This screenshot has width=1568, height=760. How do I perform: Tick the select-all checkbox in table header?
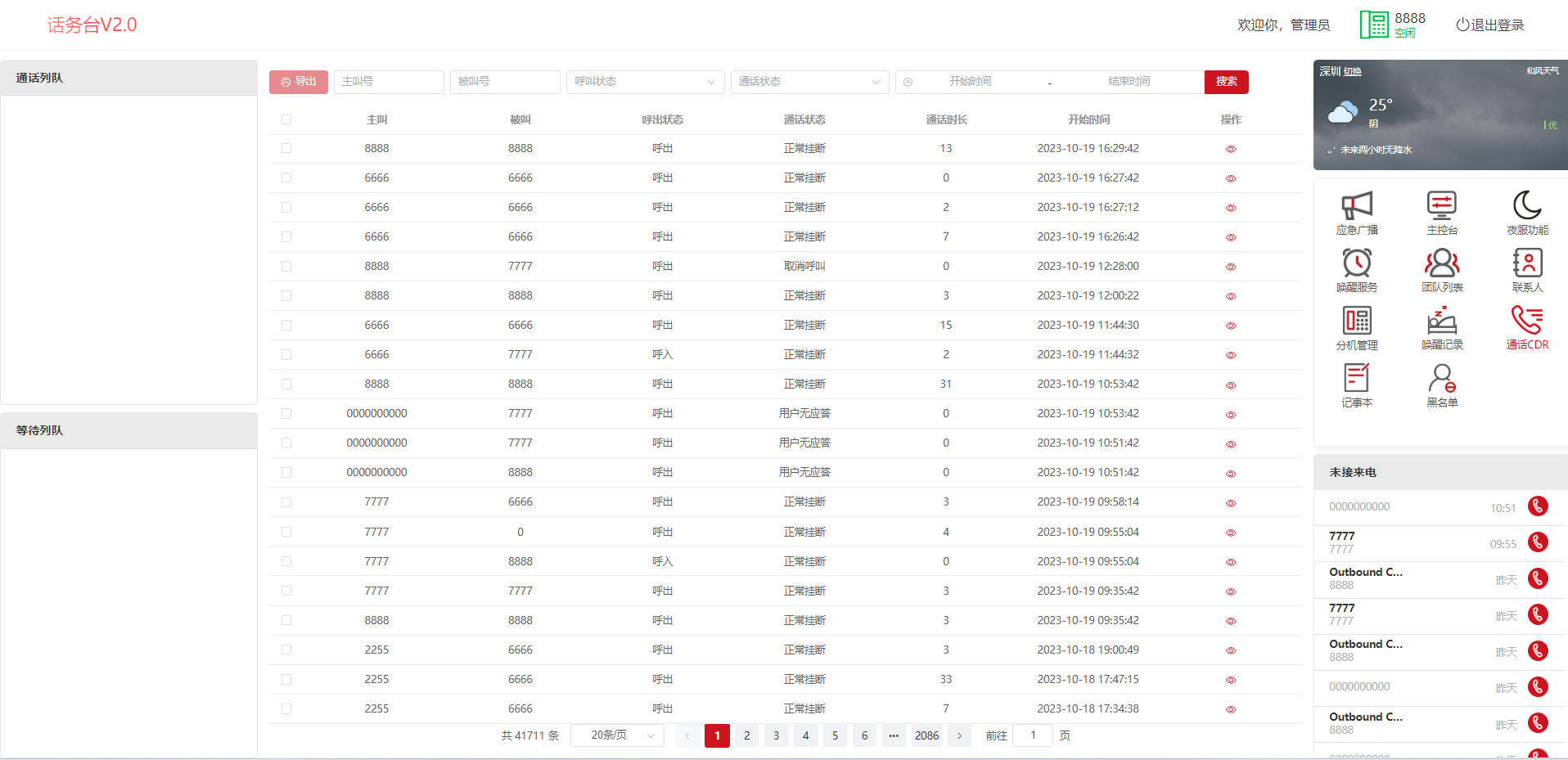click(x=286, y=119)
